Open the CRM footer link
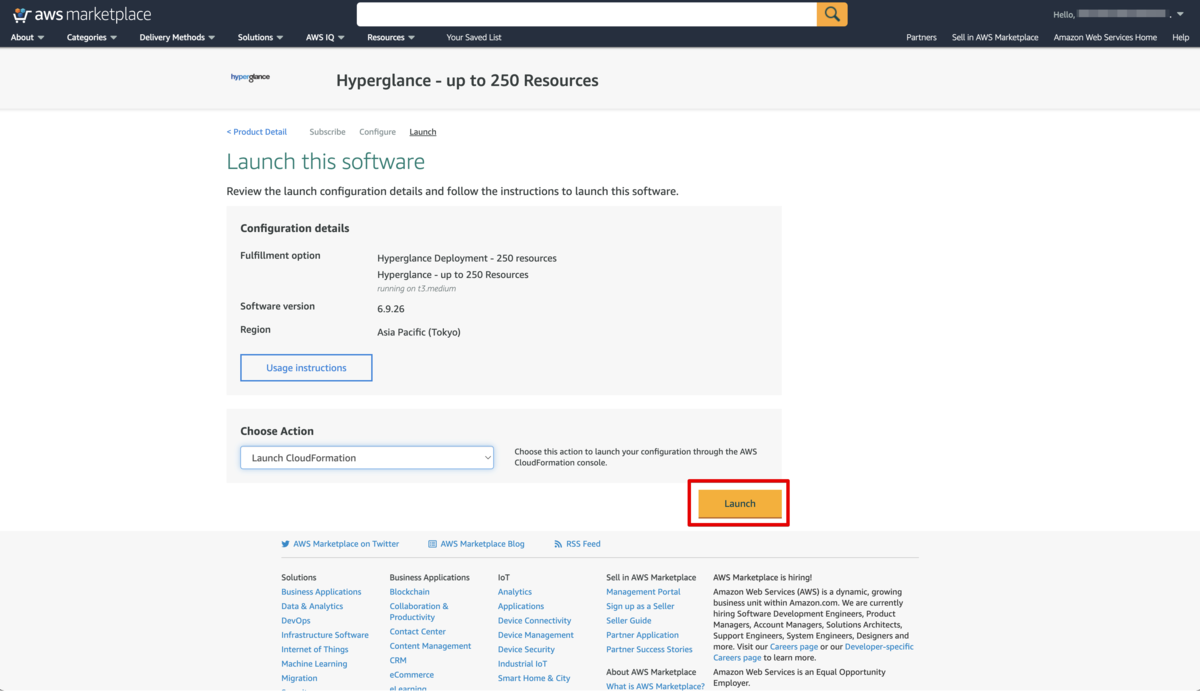The height and width of the screenshot is (693, 1200). pos(398,660)
